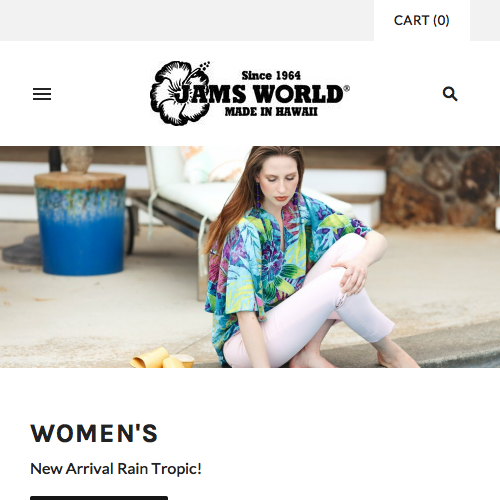Click the Jams World wordmark
The height and width of the screenshot is (500, 500).
pos(260,94)
